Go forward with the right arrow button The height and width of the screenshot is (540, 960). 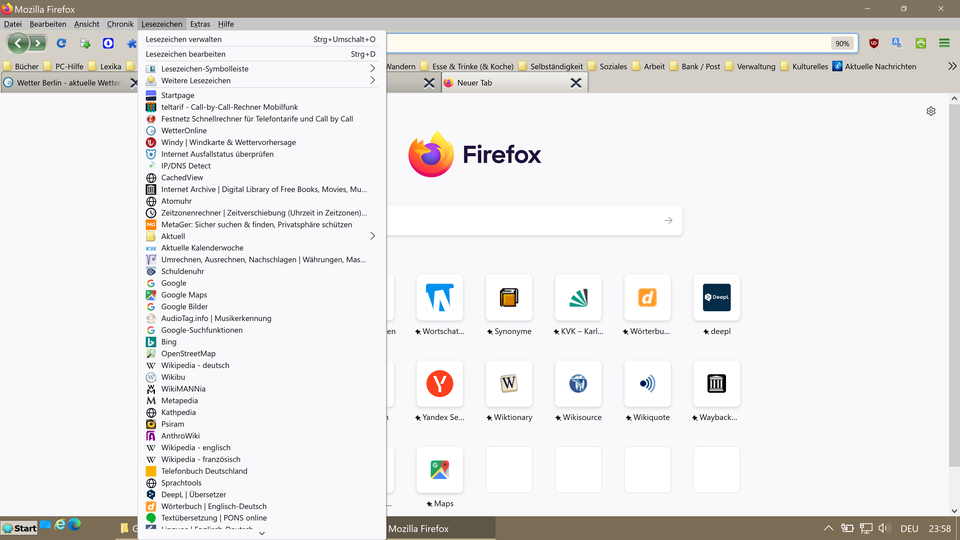tap(38, 43)
